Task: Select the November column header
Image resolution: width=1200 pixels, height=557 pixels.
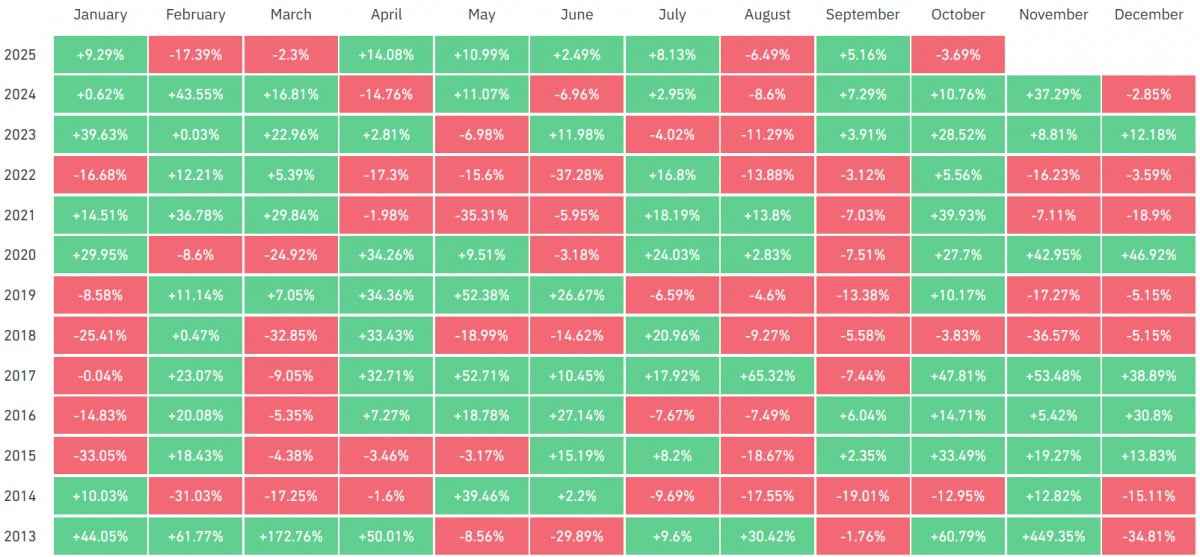Action: click(1054, 15)
